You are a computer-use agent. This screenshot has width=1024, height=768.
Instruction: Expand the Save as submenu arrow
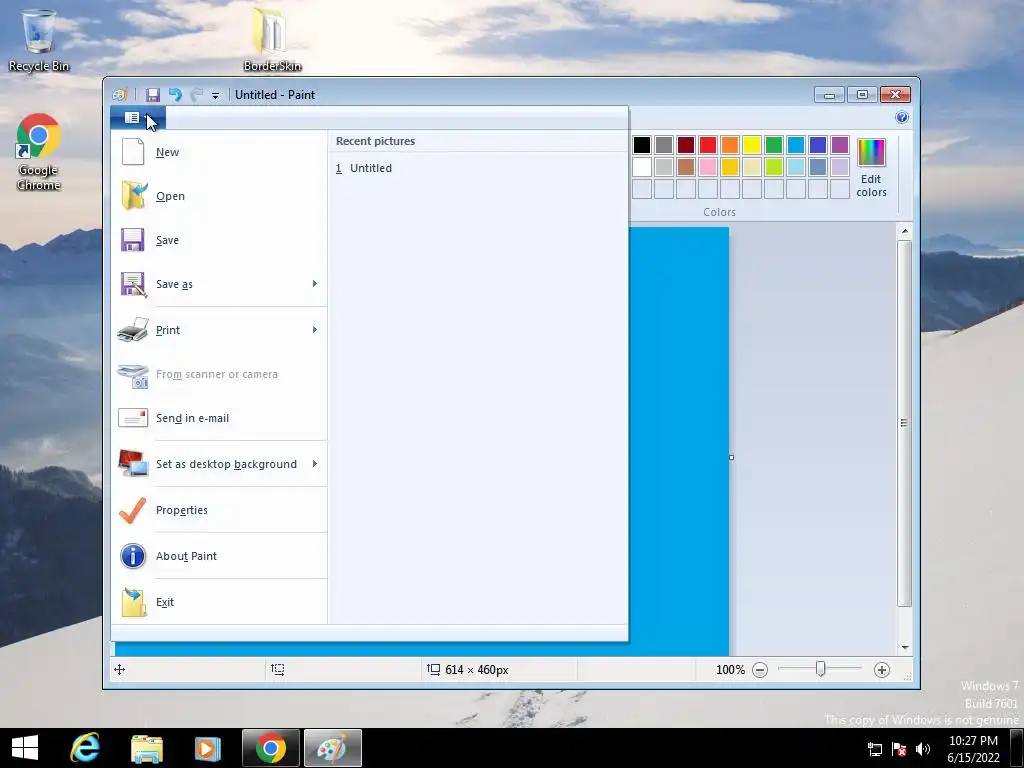[x=315, y=283]
